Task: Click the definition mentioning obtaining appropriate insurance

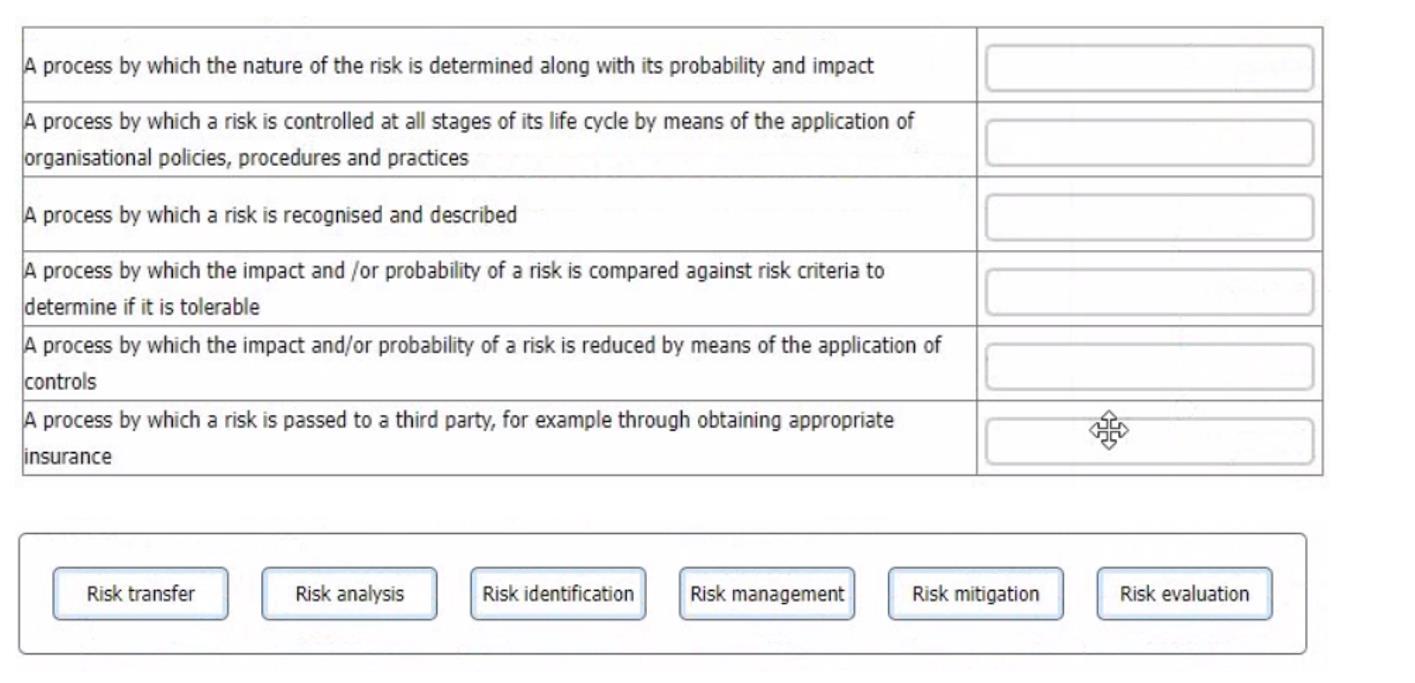Action: tap(458, 438)
